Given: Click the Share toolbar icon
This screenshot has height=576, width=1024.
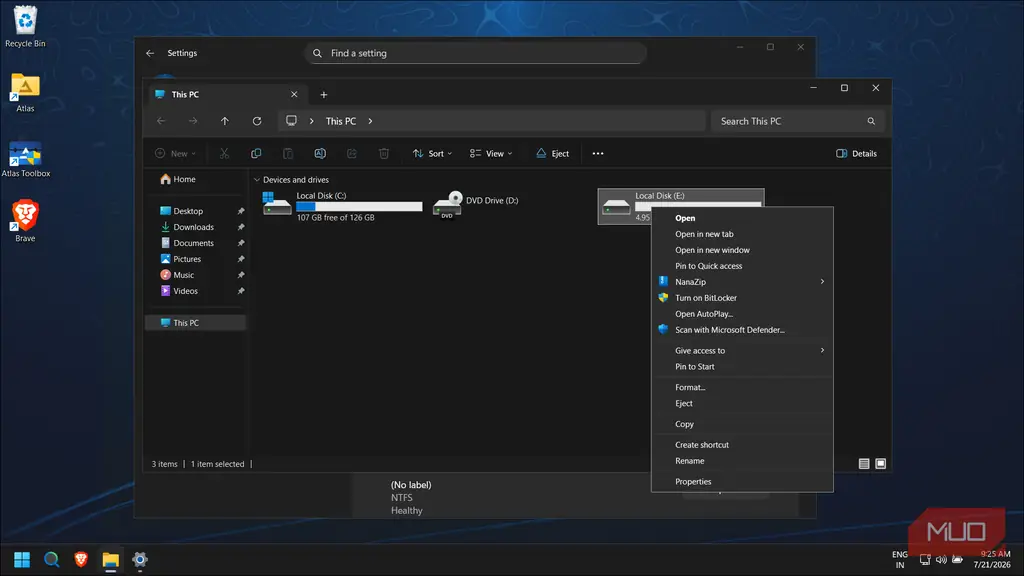Looking at the screenshot, I should click(x=352, y=153).
